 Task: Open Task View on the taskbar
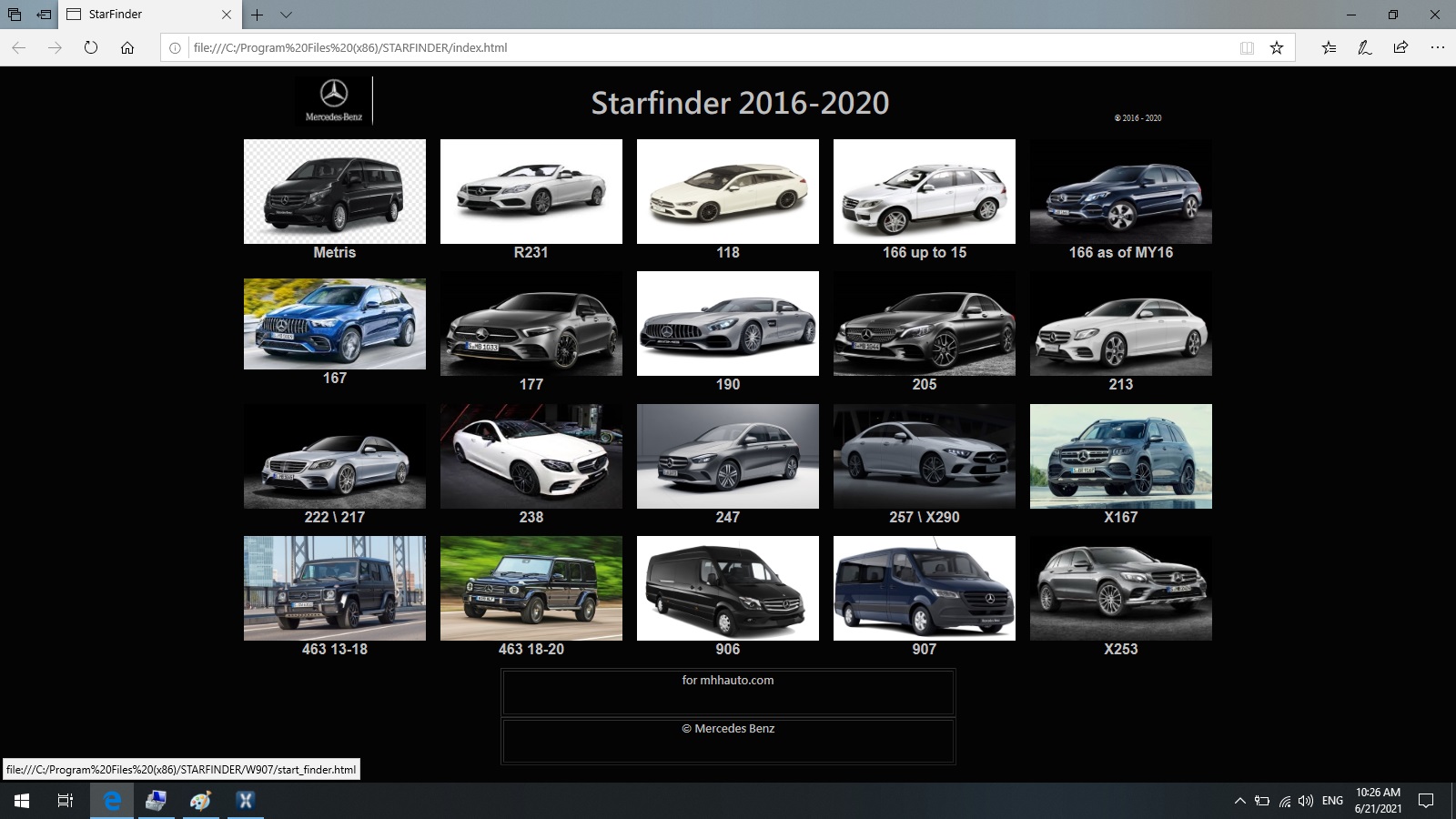point(66,801)
